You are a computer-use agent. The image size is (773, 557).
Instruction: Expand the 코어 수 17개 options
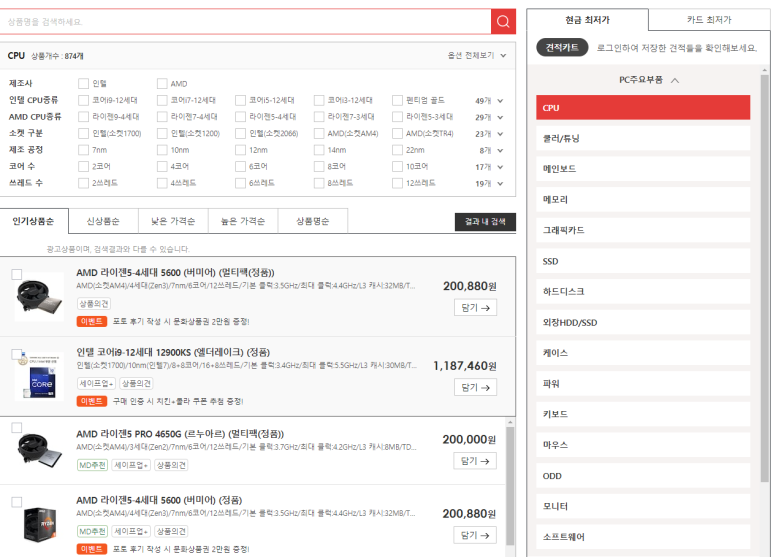[x=489, y=167]
